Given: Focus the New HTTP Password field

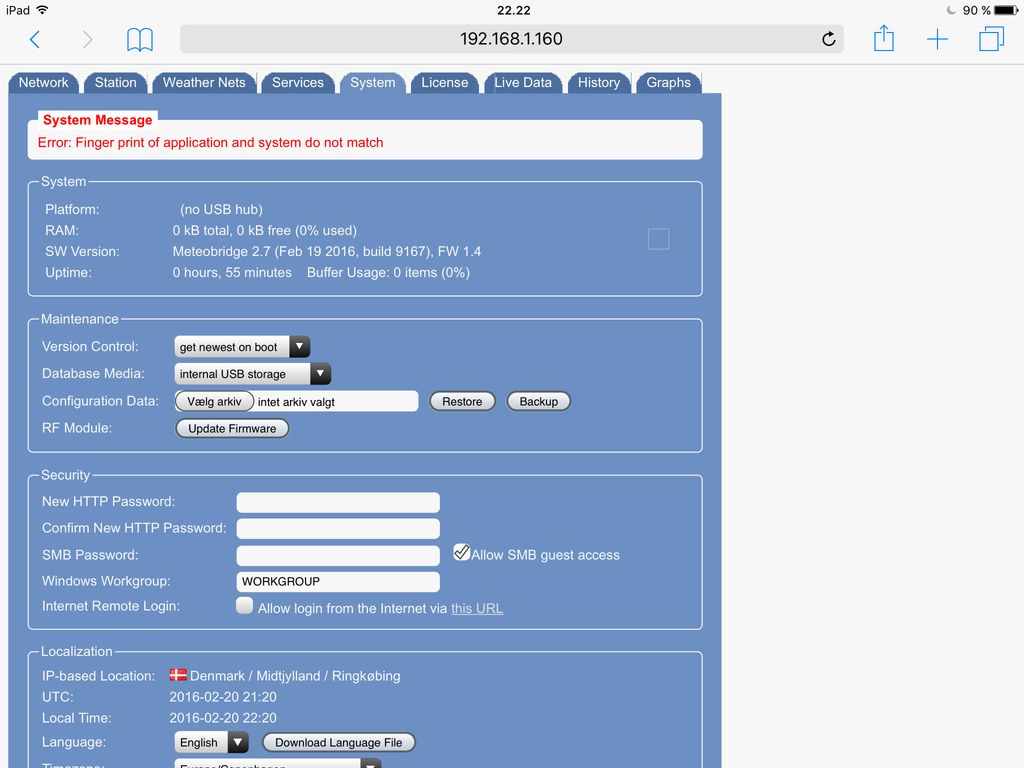Looking at the screenshot, I should coord(338,502).
